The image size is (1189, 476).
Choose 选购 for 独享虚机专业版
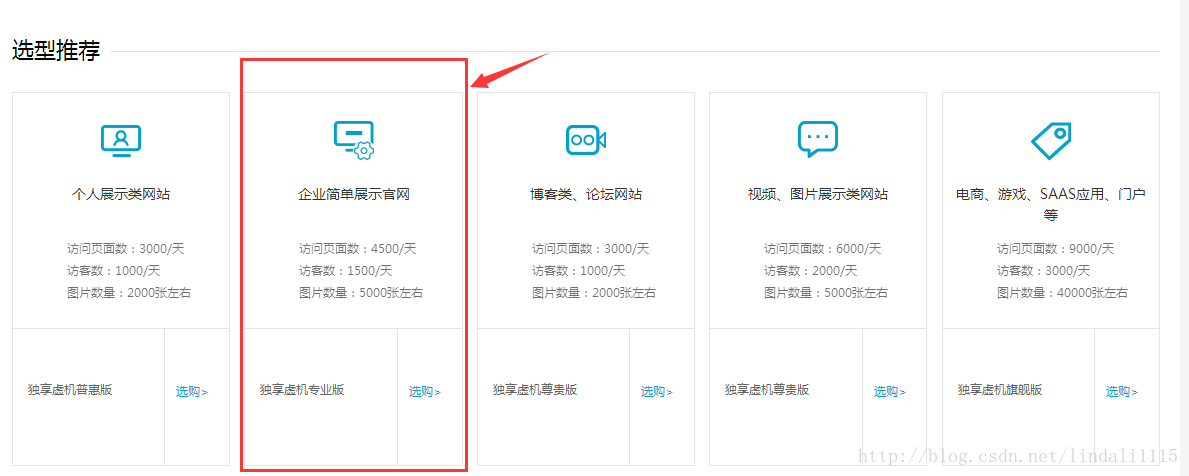425,392
